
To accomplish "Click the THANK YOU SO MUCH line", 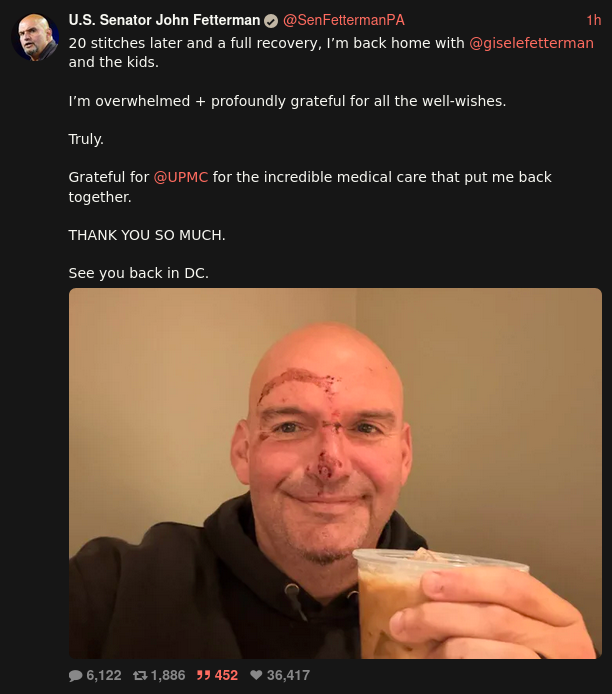I will [147, 235].
